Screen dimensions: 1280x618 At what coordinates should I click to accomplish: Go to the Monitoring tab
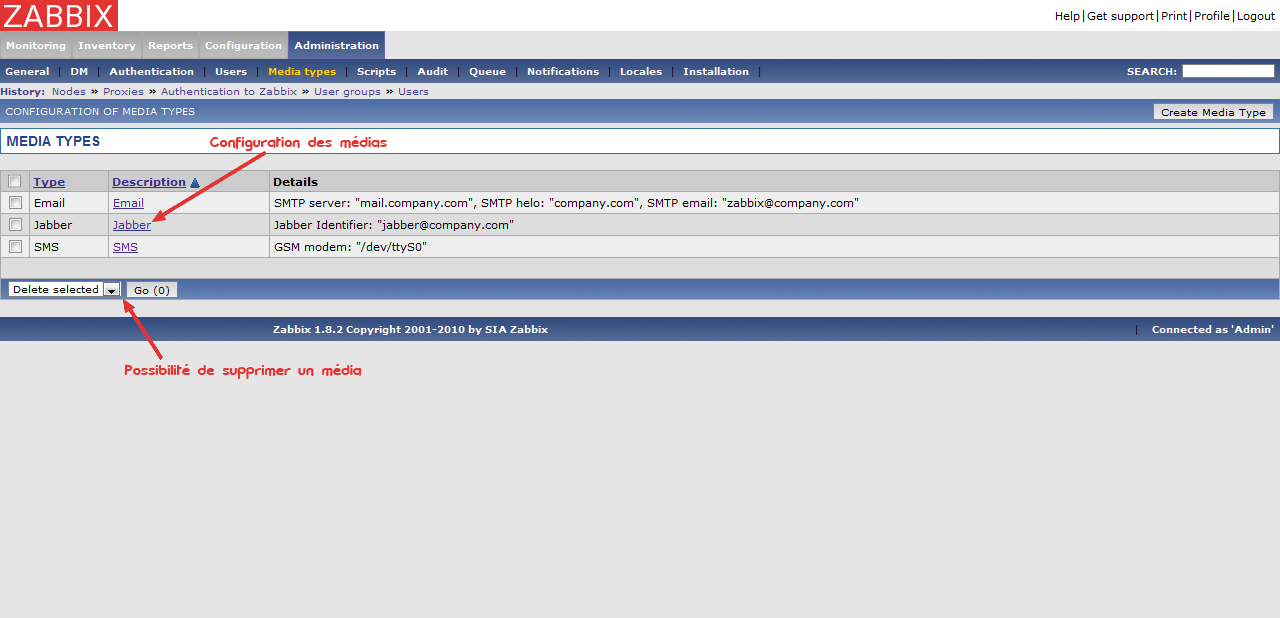coord(36,46)
